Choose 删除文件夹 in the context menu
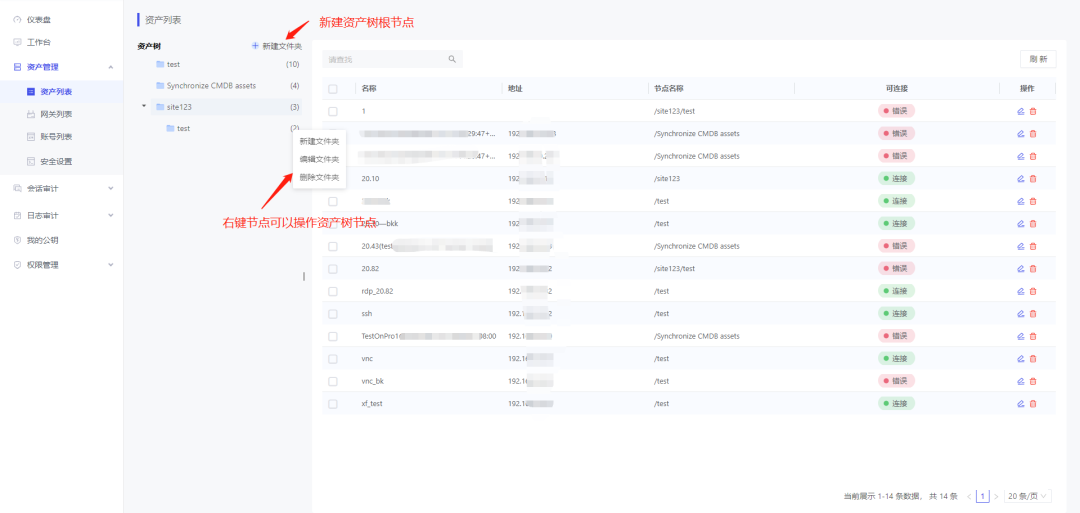Viewport: 1080px width, 513px height. click(319, 177)
